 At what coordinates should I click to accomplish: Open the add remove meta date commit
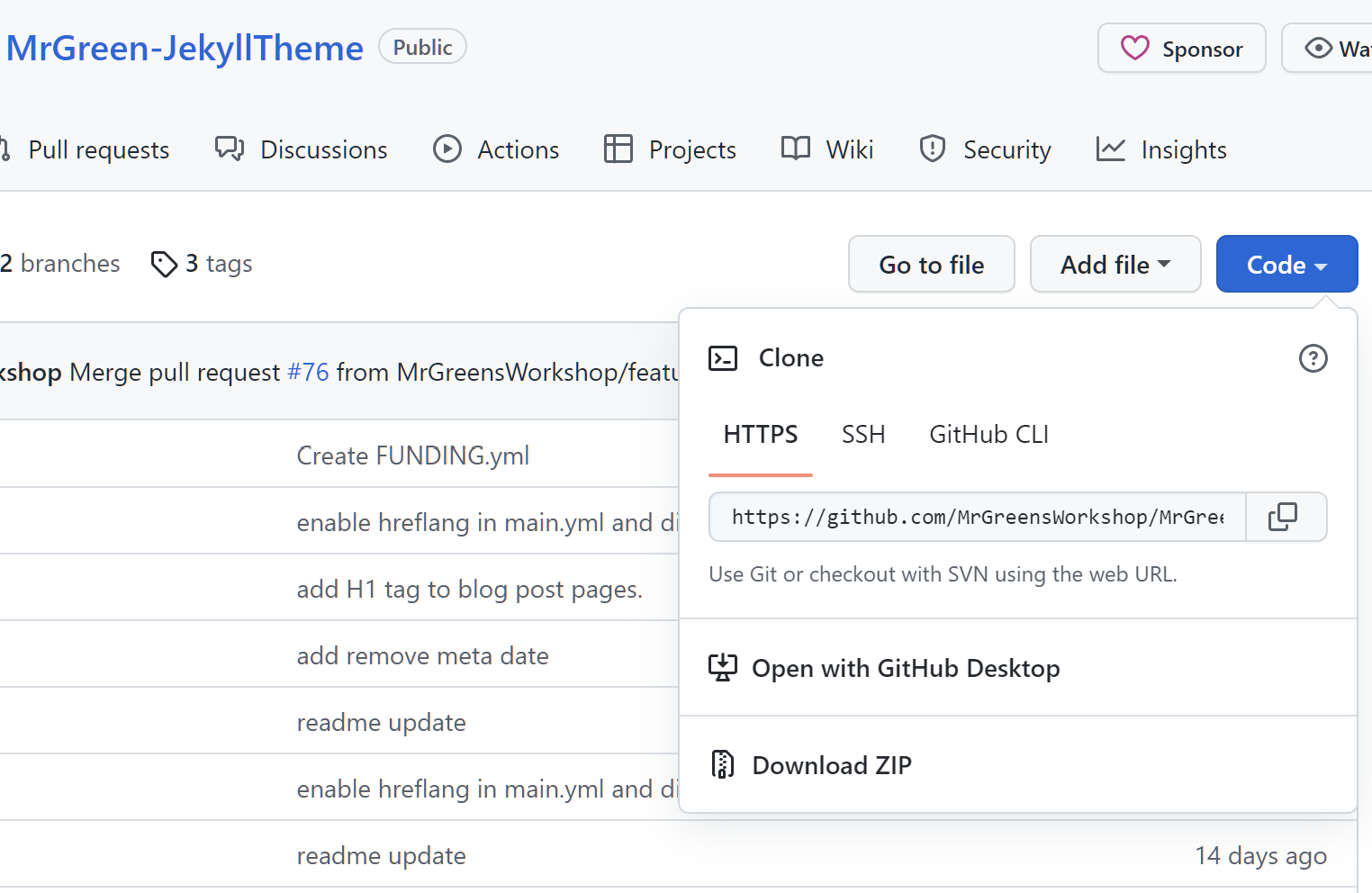click(423, 656)
